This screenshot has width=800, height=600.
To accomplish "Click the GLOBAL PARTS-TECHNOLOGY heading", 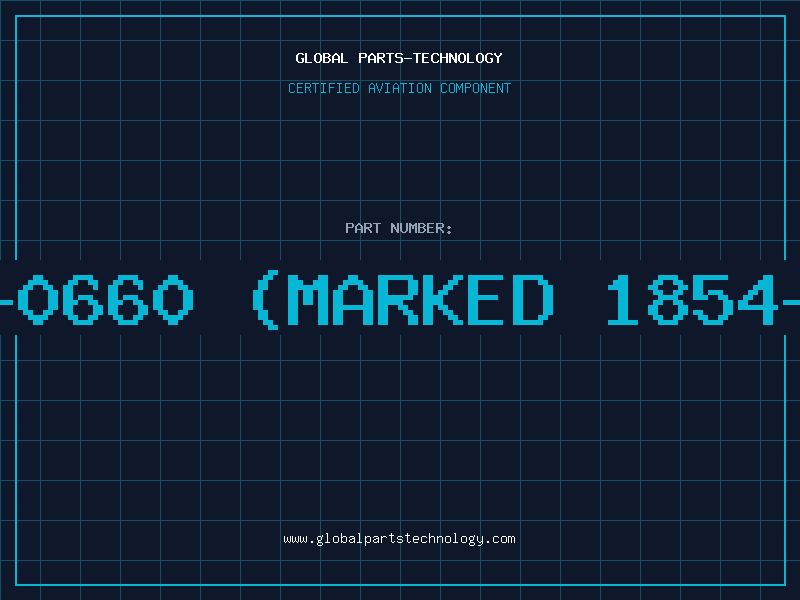I will point(399,58).
